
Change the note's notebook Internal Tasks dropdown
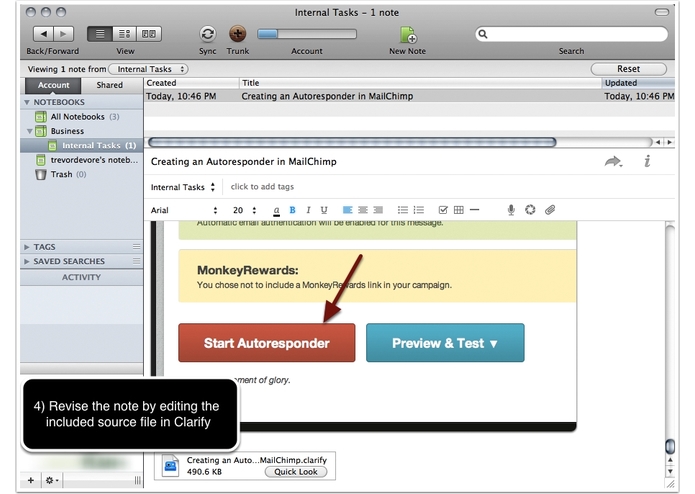click(x=183, y=187)
